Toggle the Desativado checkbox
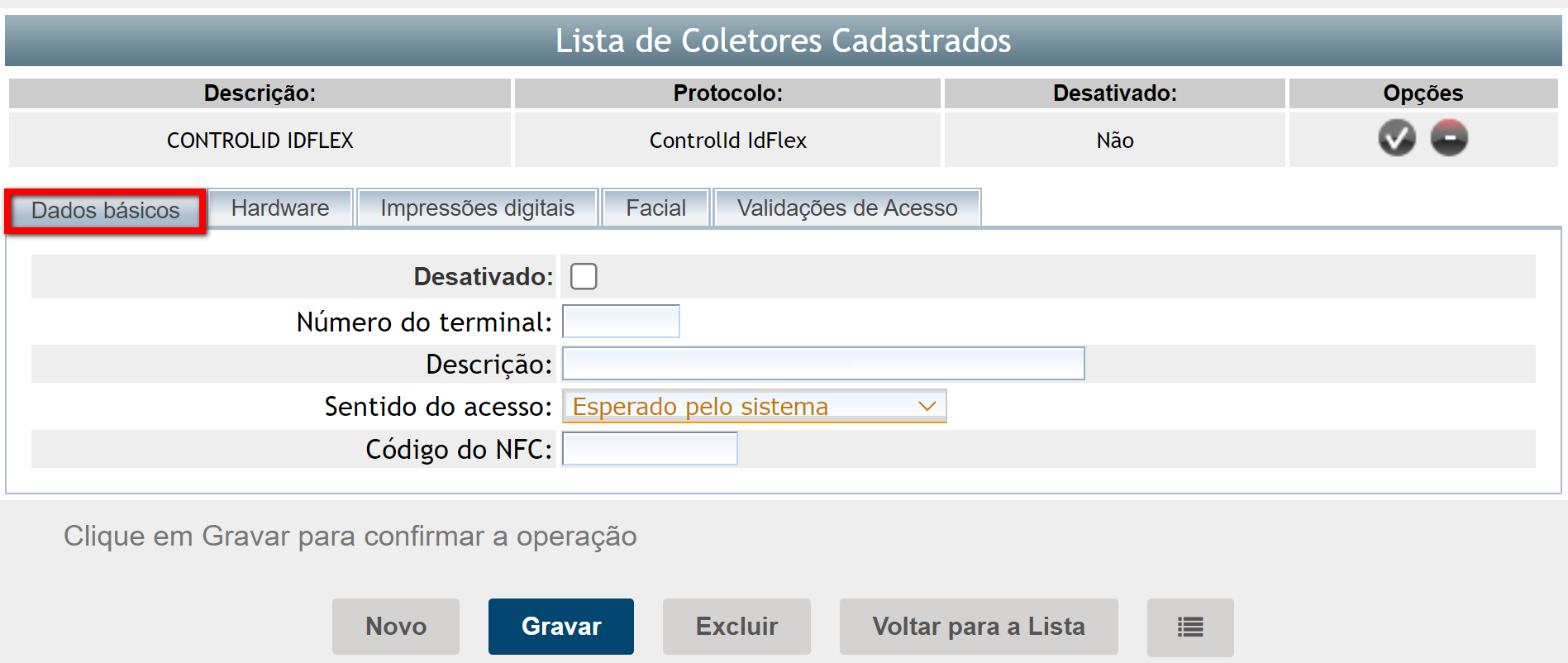Image resolution: width=1568 pixels, height=663 pixels. pos(584,276)
